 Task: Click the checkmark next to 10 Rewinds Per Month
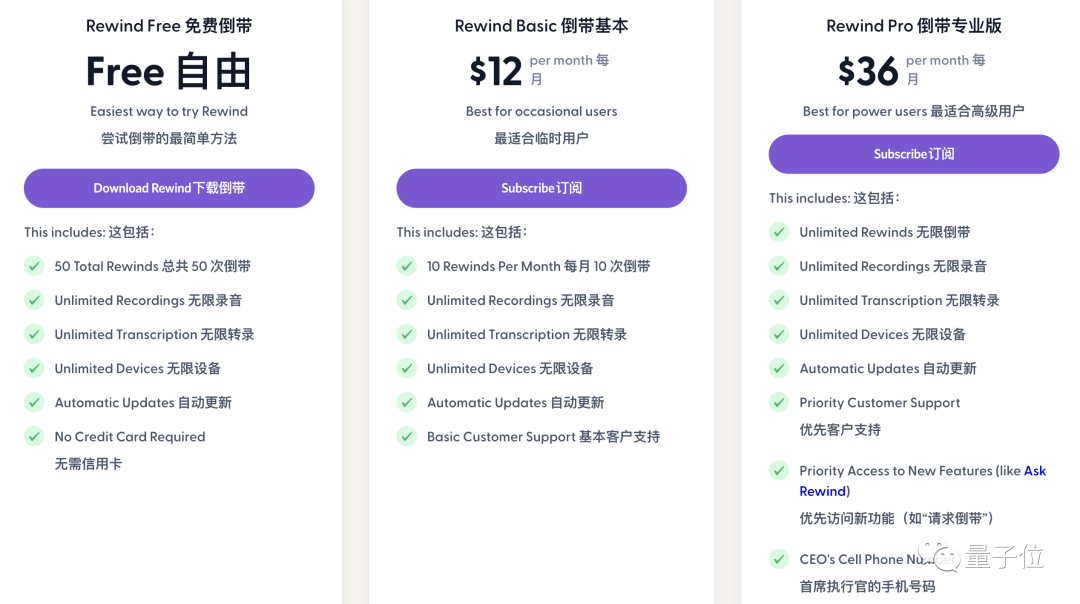(406, 266)
